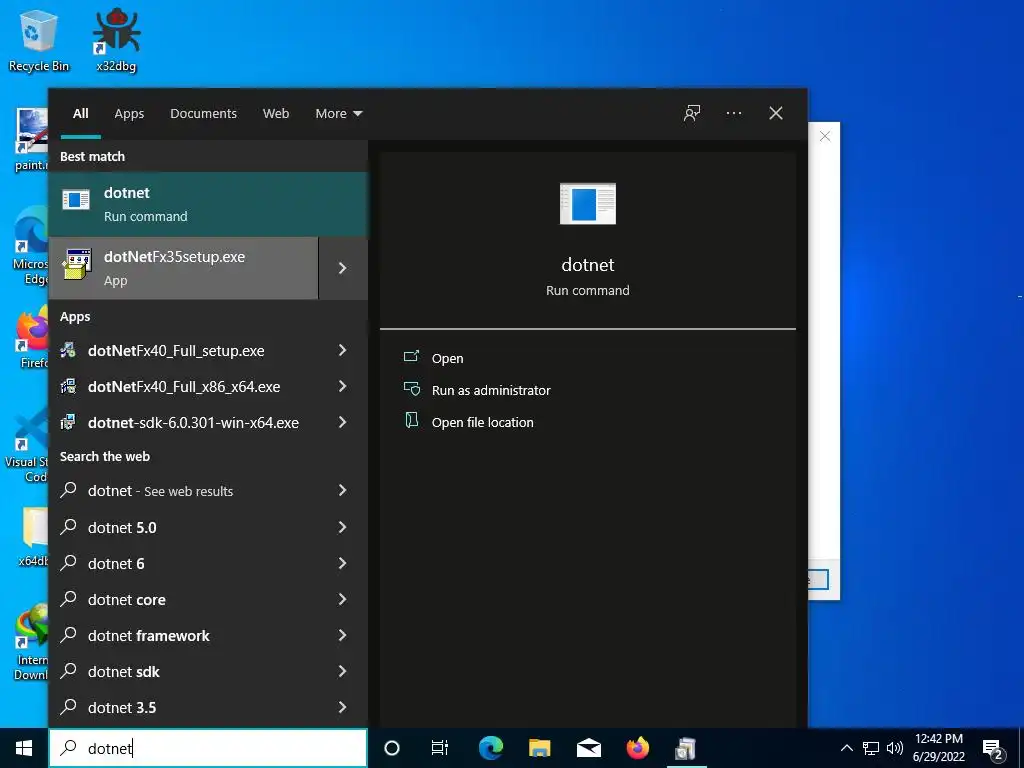Click the Open file location icon
The width and height of the screenshot is (1024, 768).
click(411, 420)
